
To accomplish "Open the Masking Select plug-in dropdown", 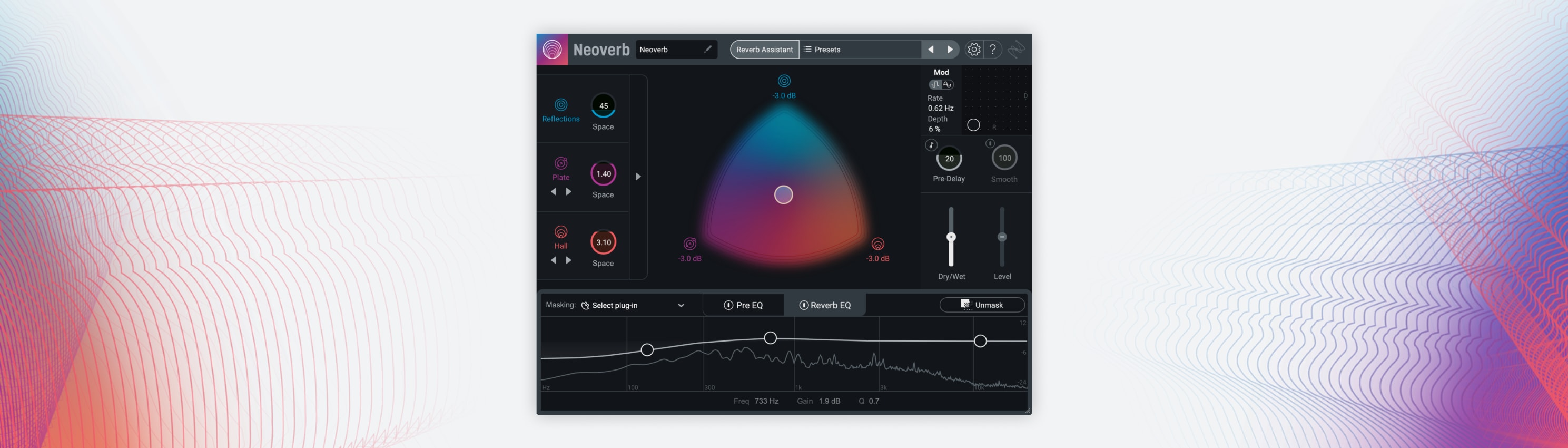I will pos(633,305).
